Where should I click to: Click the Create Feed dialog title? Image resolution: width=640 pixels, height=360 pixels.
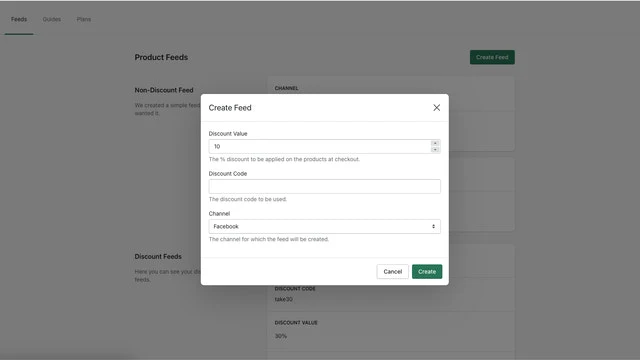click(230, 108)
